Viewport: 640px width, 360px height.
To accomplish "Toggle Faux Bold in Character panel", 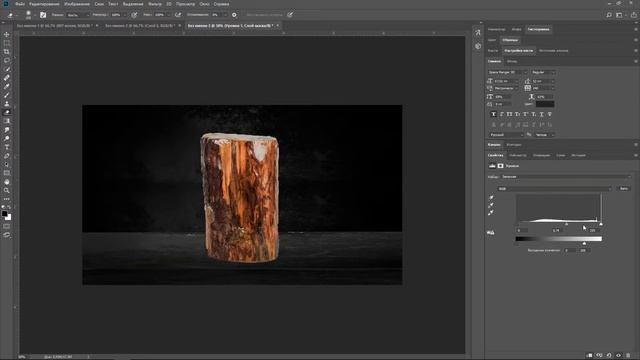I will coord(493,114).
